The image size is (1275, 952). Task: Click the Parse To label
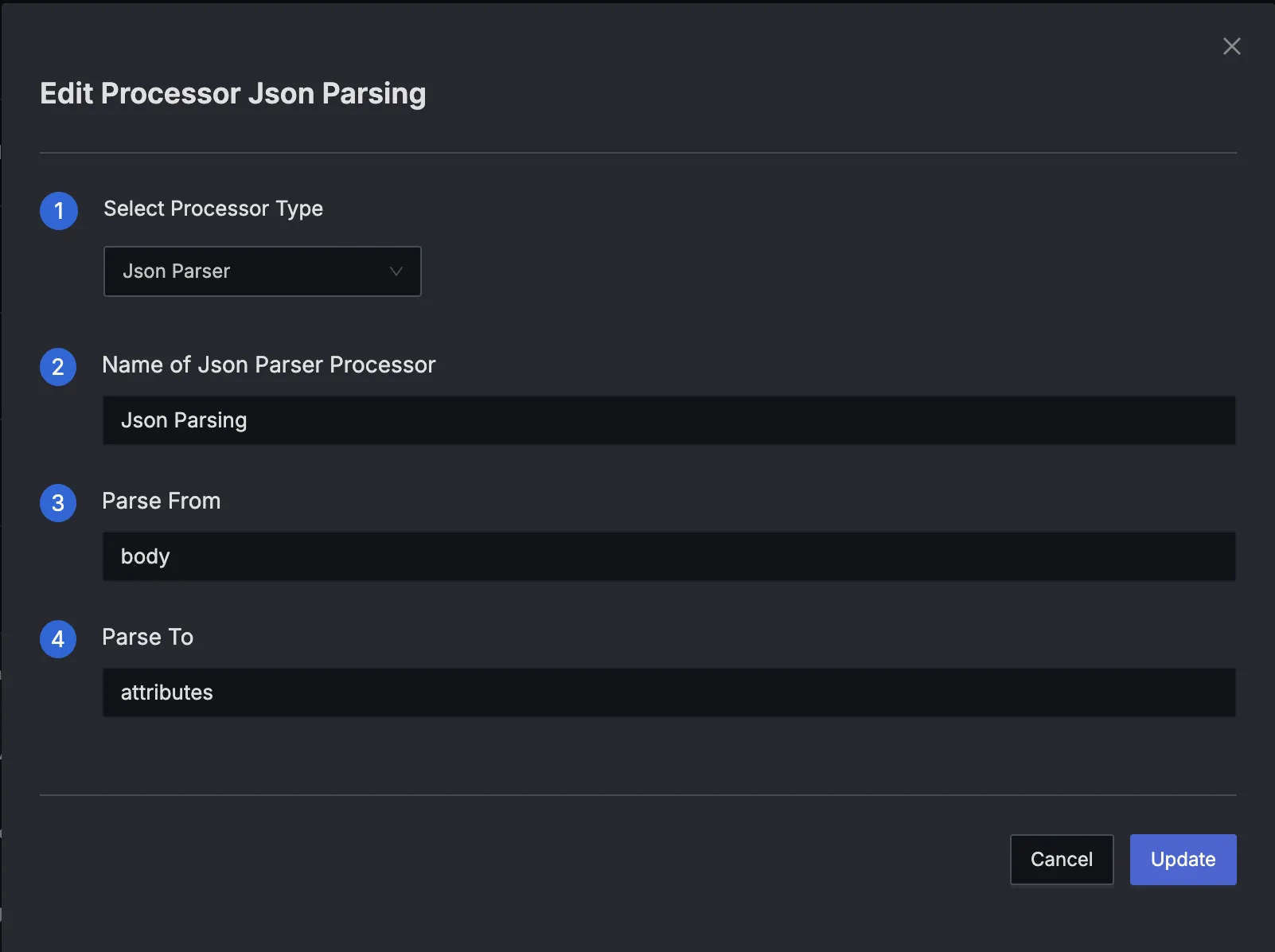click(x=148, y=637)
